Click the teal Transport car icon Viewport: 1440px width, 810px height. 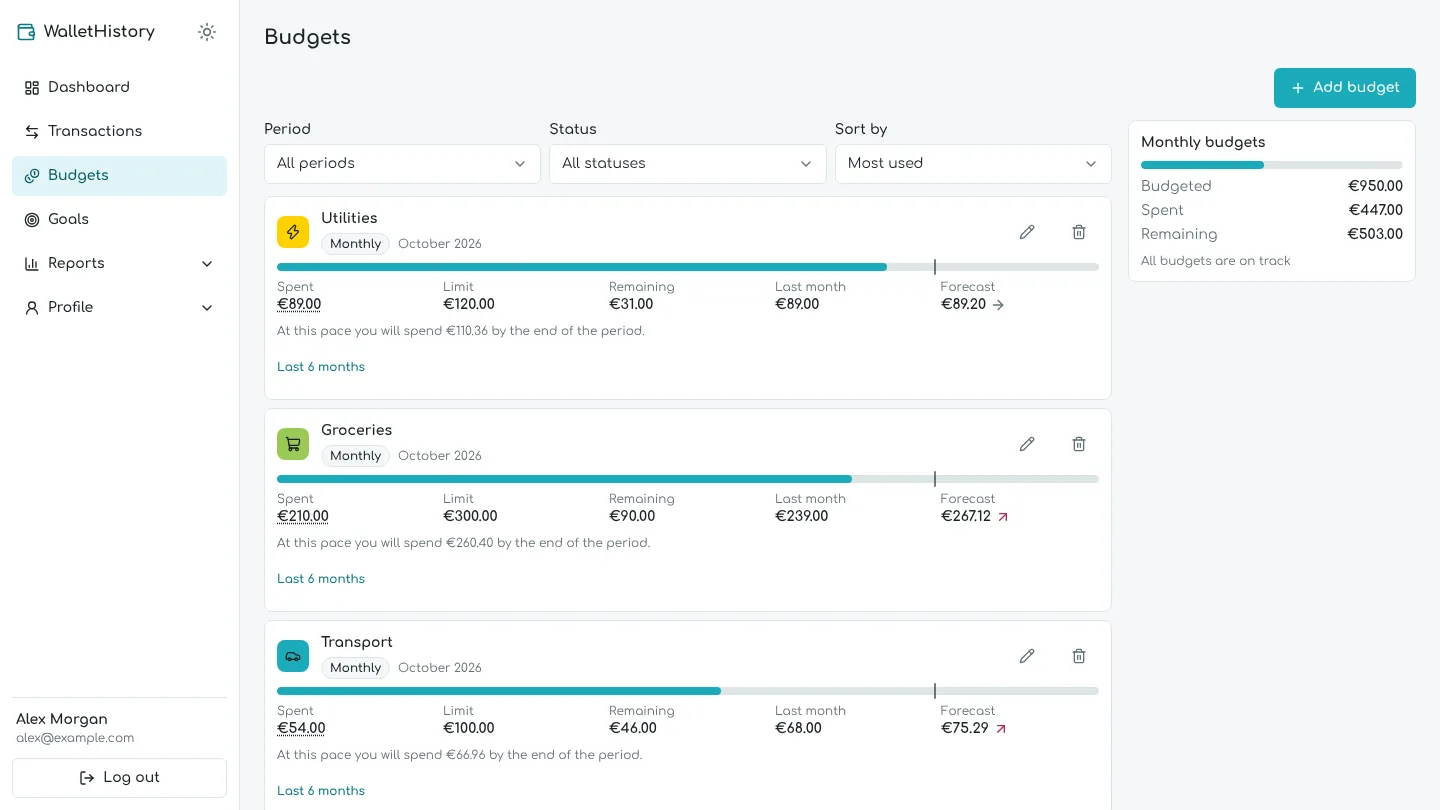point(293,656)
